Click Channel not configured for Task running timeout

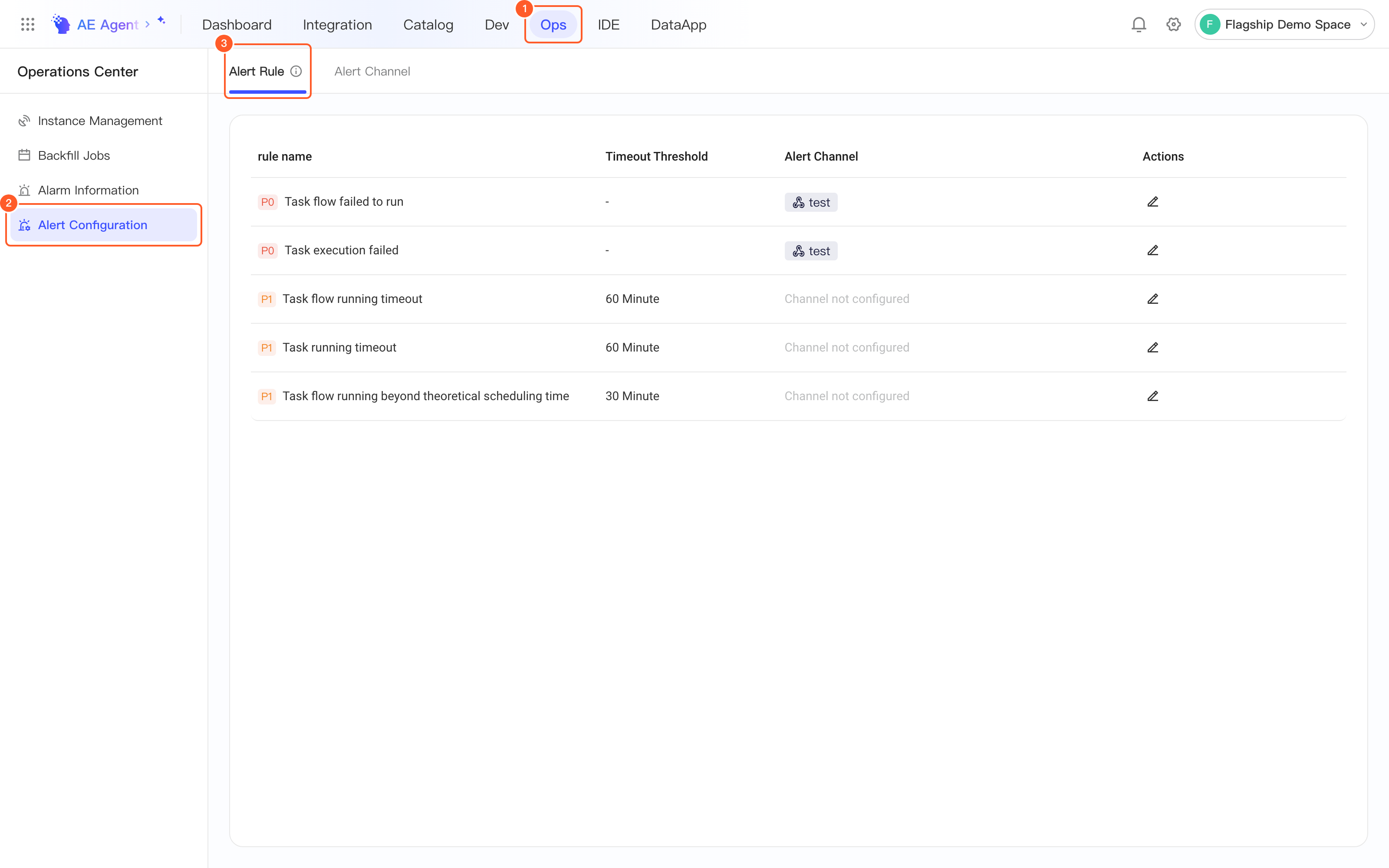[x=846, y=347]
